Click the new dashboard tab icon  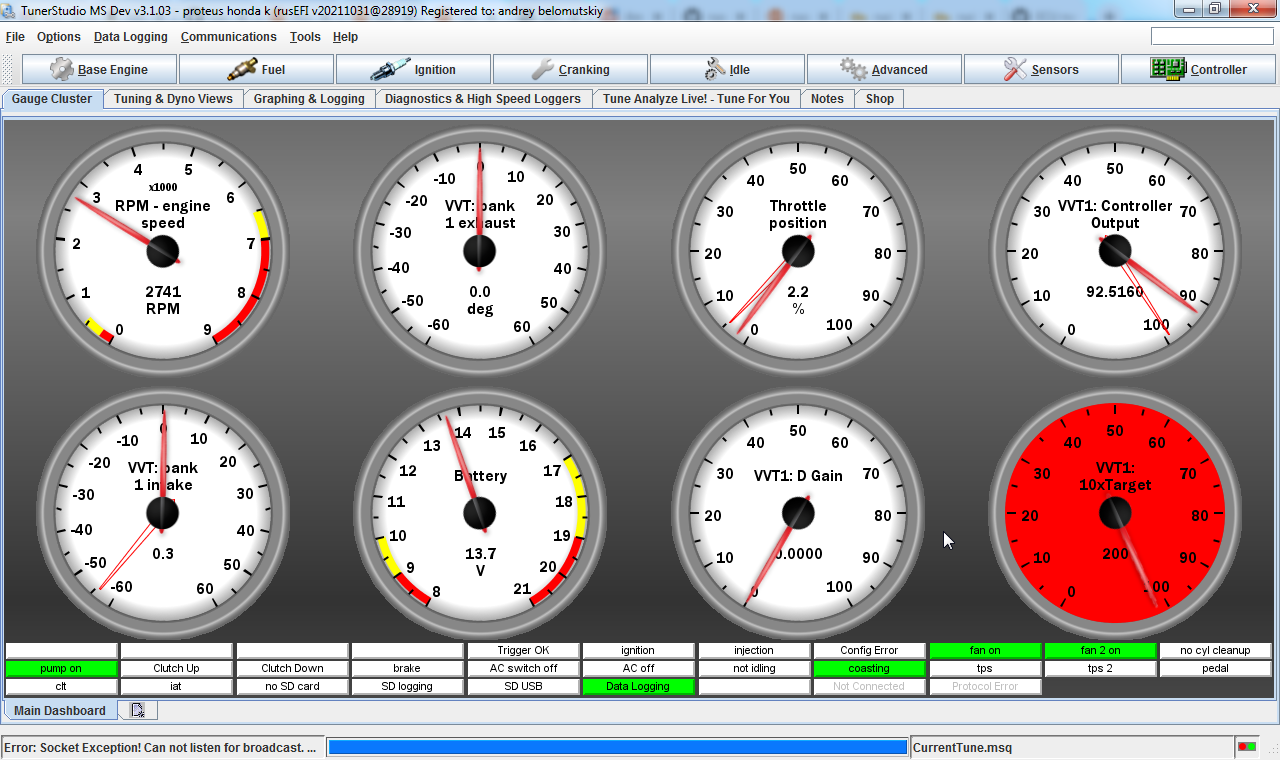(x=137, y=711)
